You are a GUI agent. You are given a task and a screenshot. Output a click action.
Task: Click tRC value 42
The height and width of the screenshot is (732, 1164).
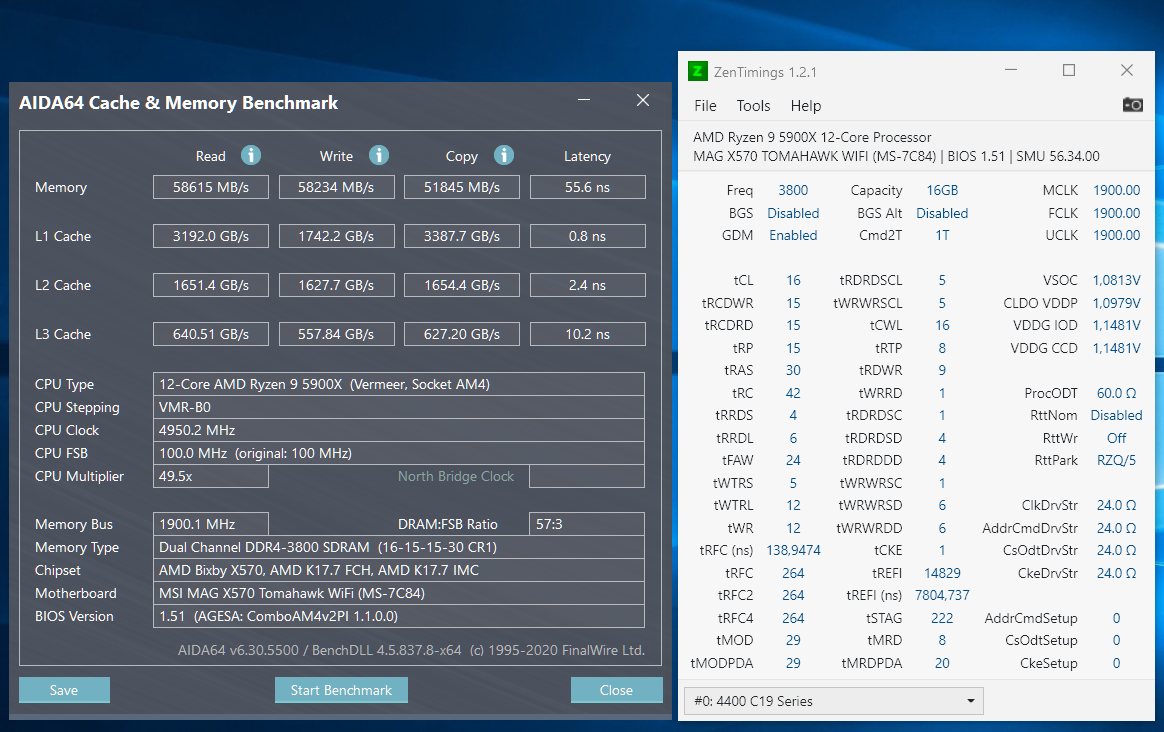tap(793, 393)
